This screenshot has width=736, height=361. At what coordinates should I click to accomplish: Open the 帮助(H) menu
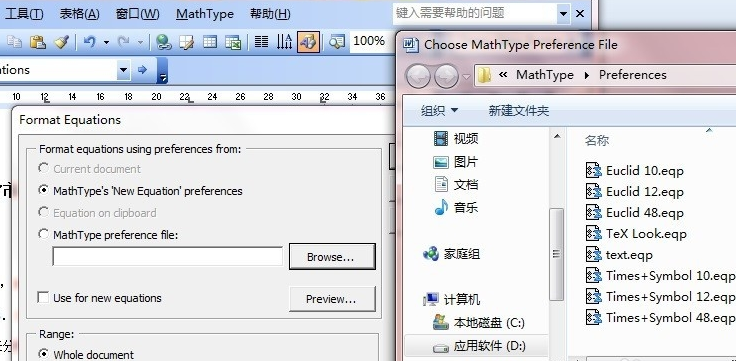coord(270,14)
